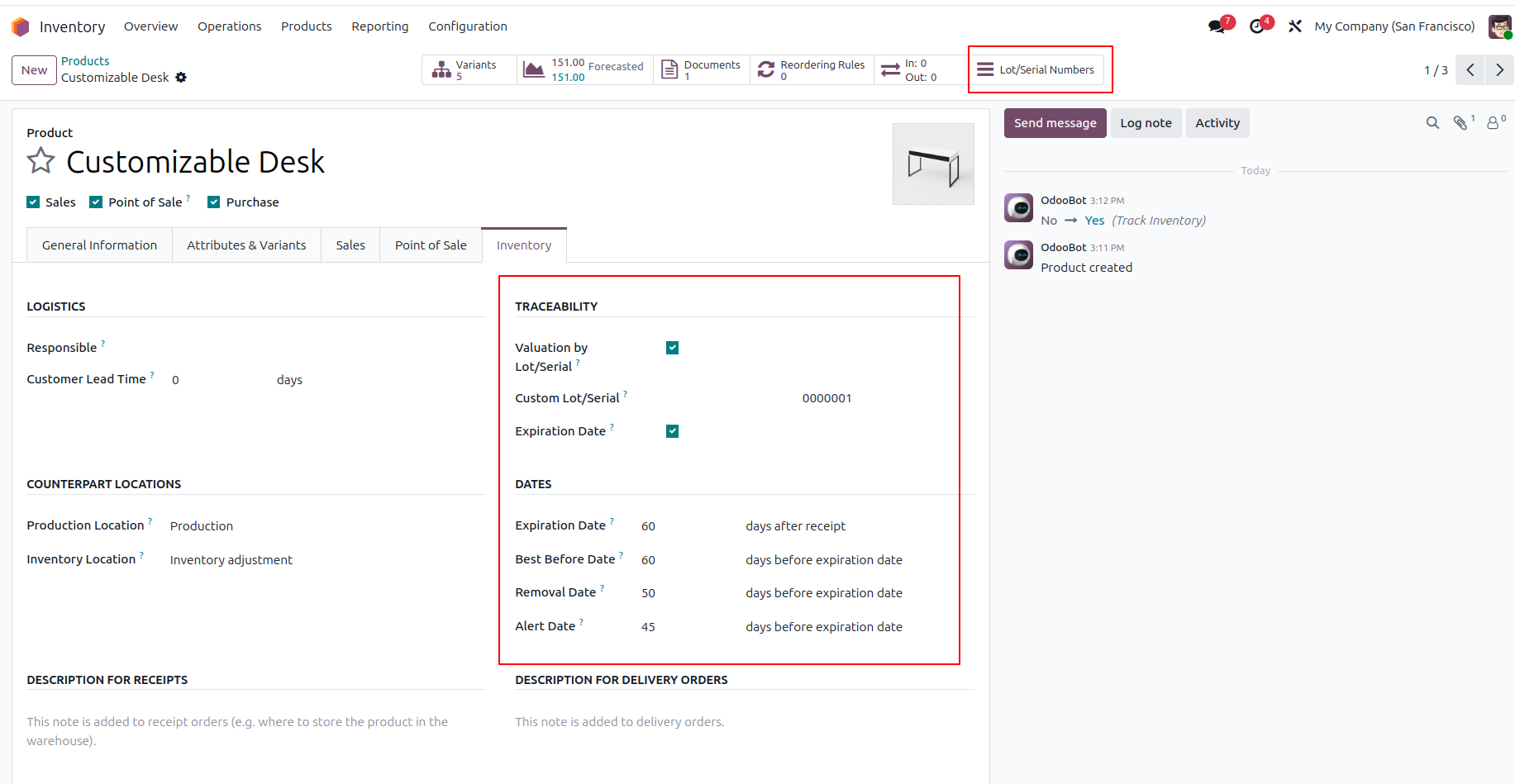
Task: Click the OdooBot avatar on Track Inventory message
Action: point(1018,208)
